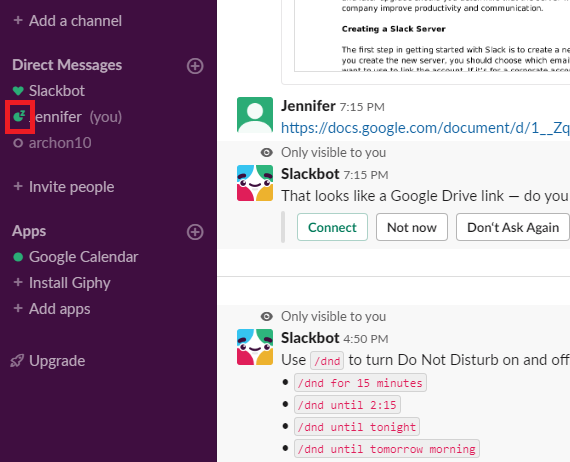
Task: Click the 'Only visible to you' label above 4:50 PM message
Action: [x=333, y=317]
